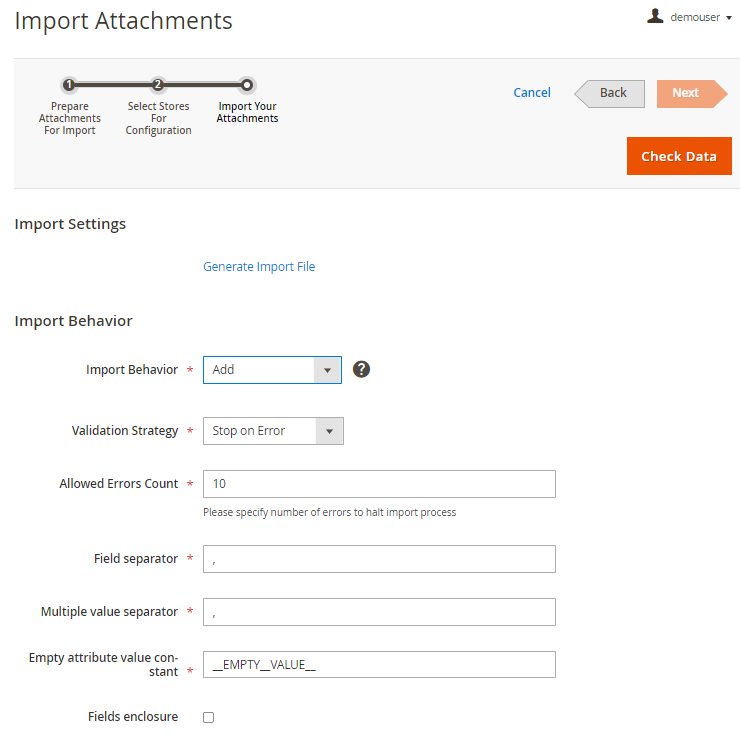Select Import Your Attachments step label
The width and height of the screenshot is (740, 742).
click(247, 112)
